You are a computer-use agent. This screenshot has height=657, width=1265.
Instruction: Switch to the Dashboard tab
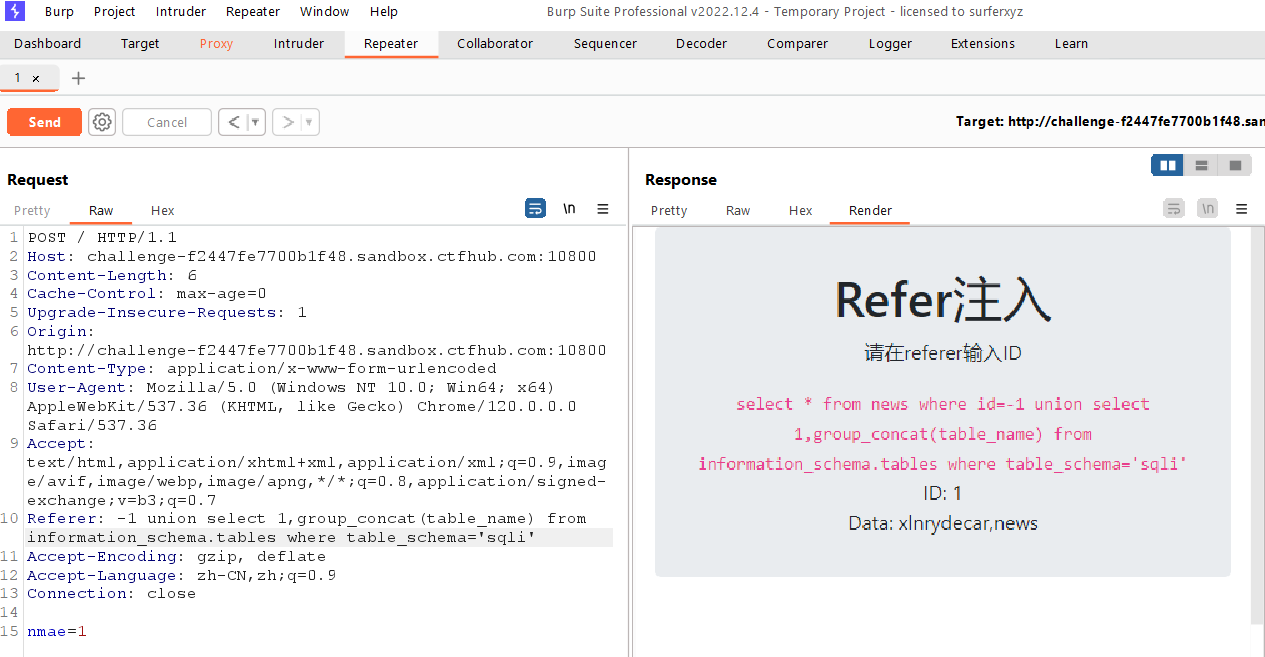(48, 43)
